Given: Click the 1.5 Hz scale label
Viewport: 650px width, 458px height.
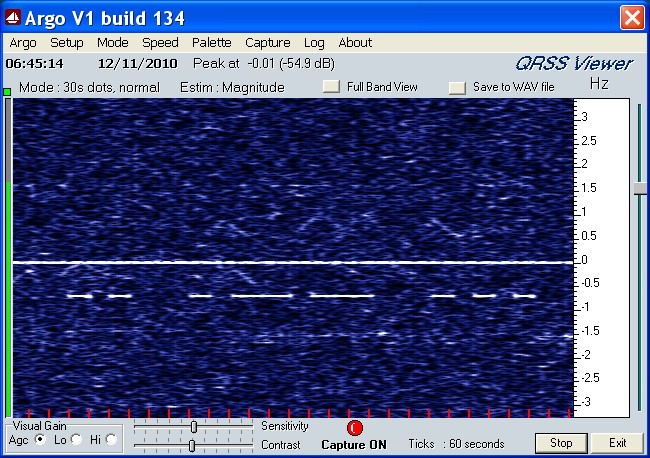Looking at the screenshot, I should tap(589, 188).
